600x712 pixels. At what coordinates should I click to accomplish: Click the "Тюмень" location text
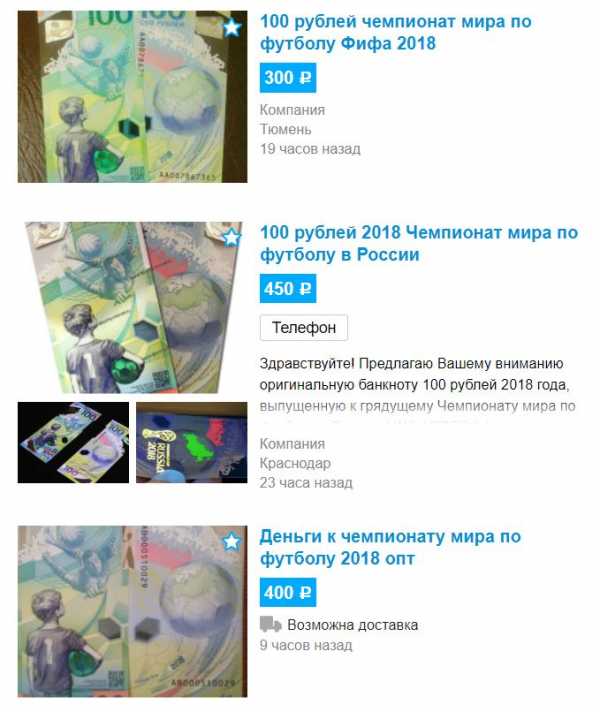(286, 129)
